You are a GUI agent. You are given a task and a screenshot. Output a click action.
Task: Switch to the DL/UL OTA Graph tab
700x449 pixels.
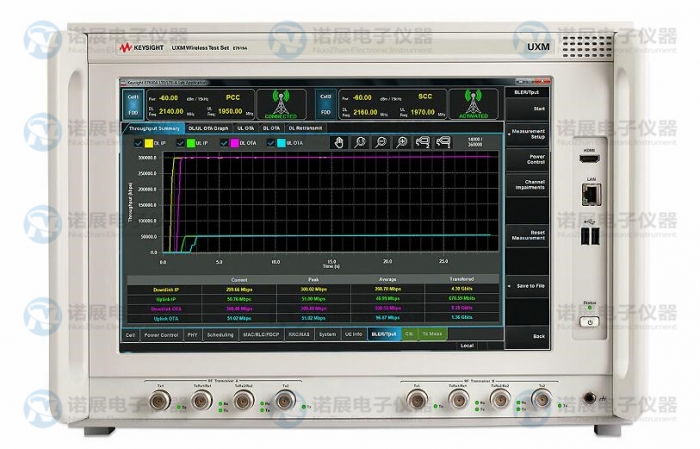click(x=208, y=128)
